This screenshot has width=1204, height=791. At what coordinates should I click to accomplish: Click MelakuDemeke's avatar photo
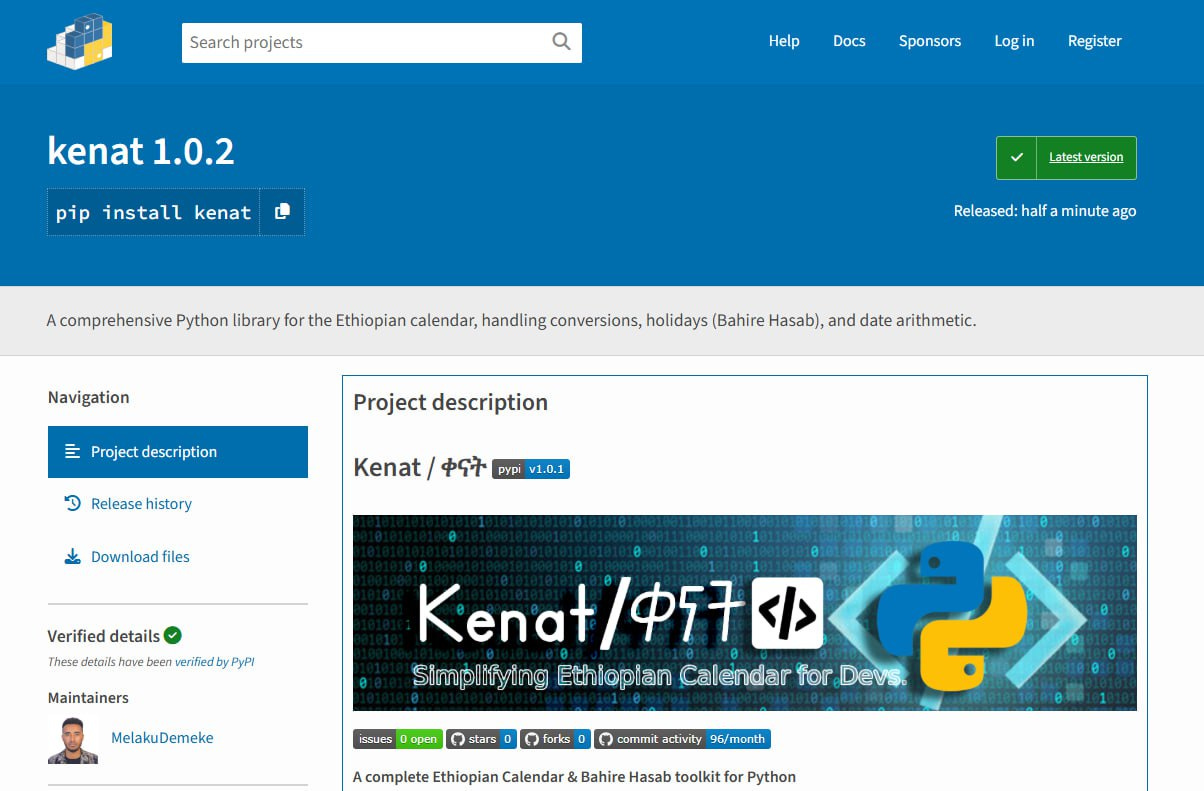coord(73,740)
